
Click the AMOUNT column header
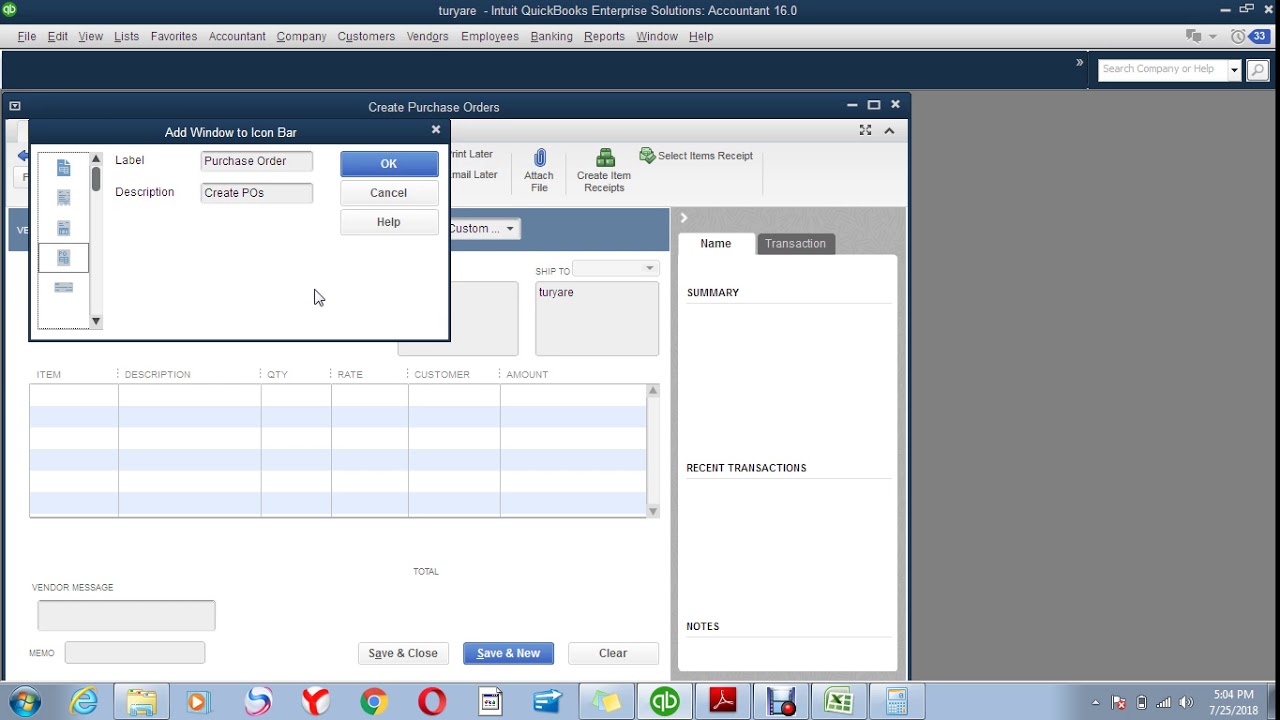coord(527,375)
